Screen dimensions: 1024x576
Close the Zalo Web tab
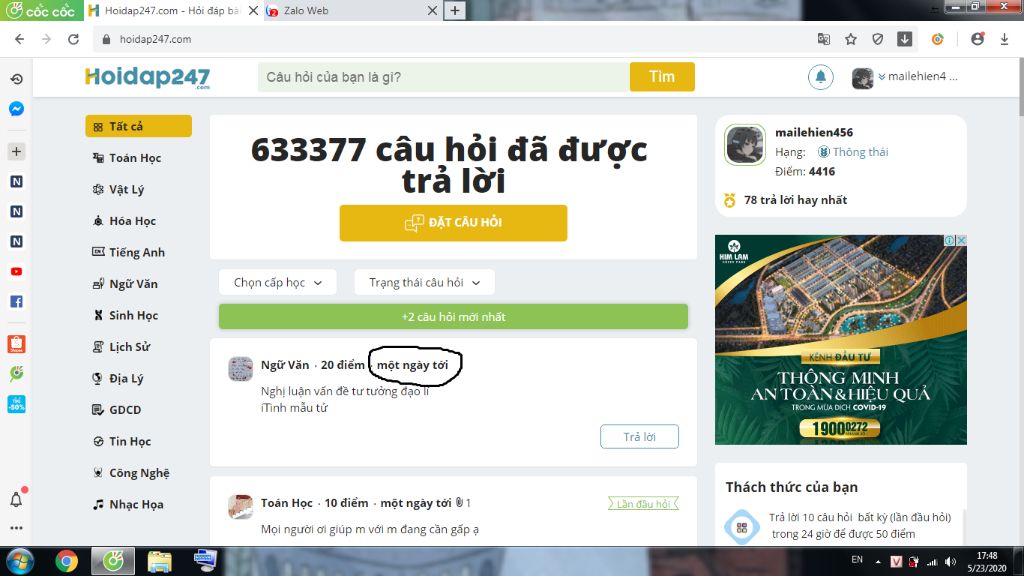click(432, 10)
